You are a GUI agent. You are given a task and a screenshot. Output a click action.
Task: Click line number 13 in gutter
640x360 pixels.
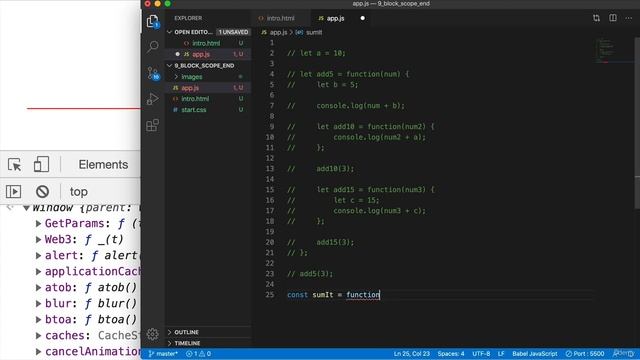click(x=270, y=169)
